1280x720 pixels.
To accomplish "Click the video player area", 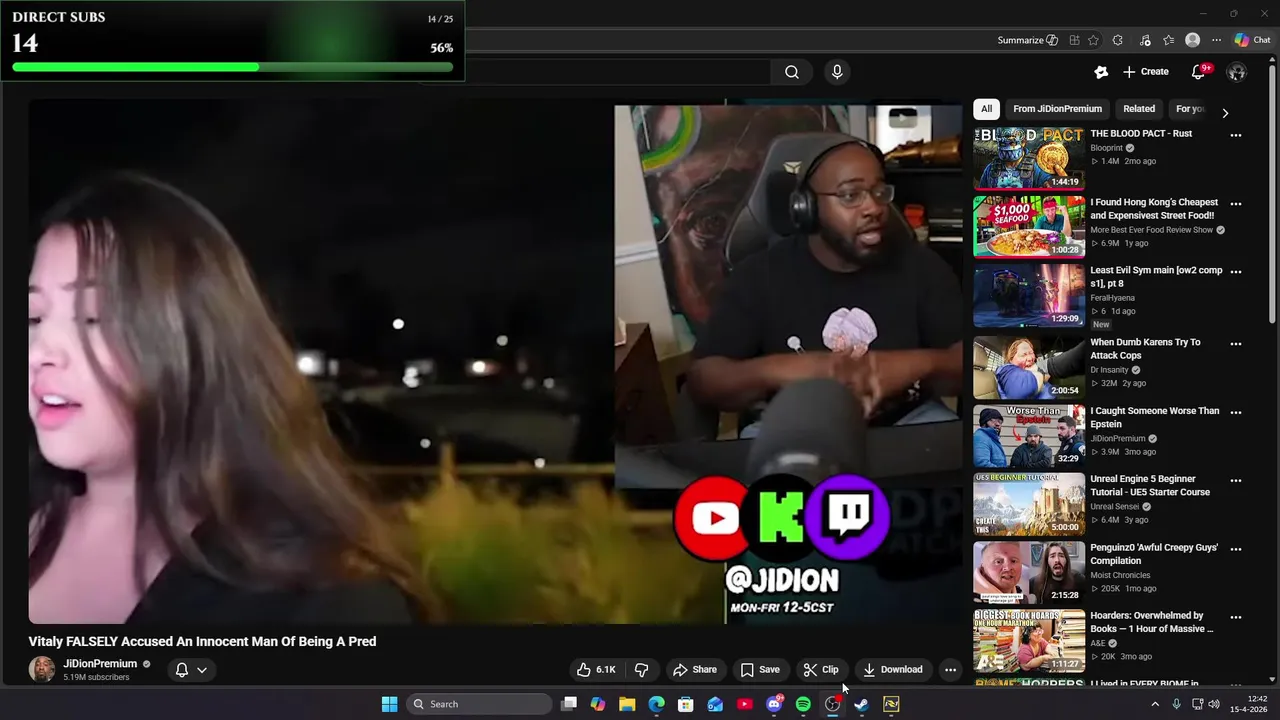I will [495, 362].
